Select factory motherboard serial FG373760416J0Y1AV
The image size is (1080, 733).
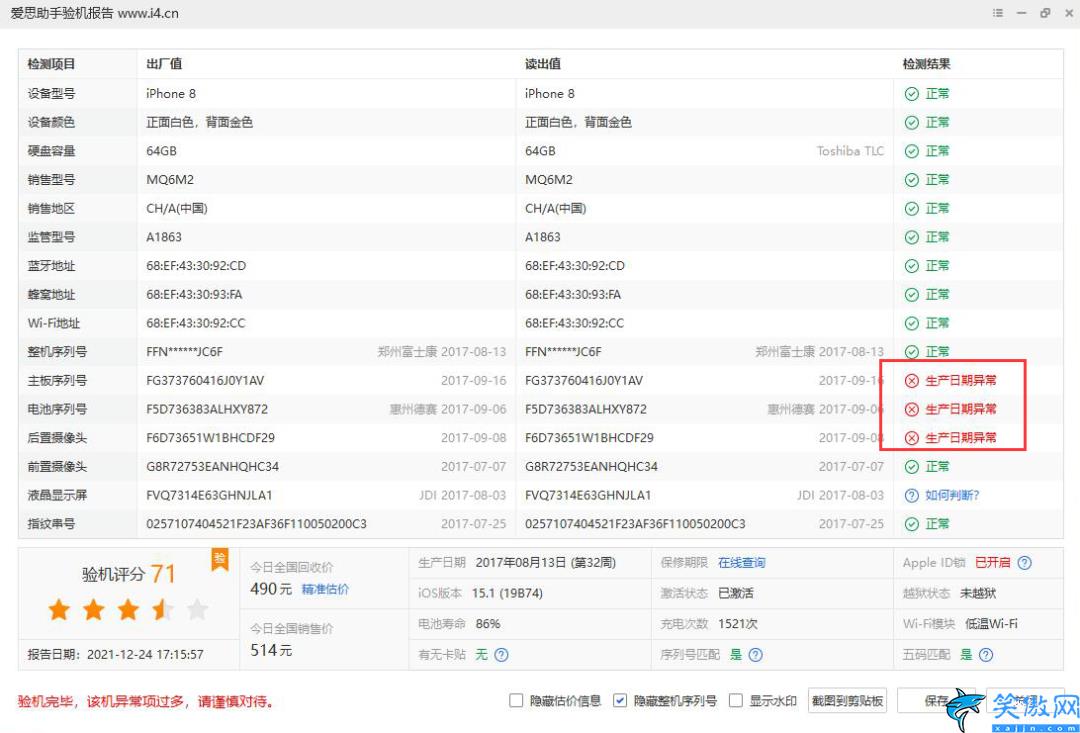pos(205,380)
